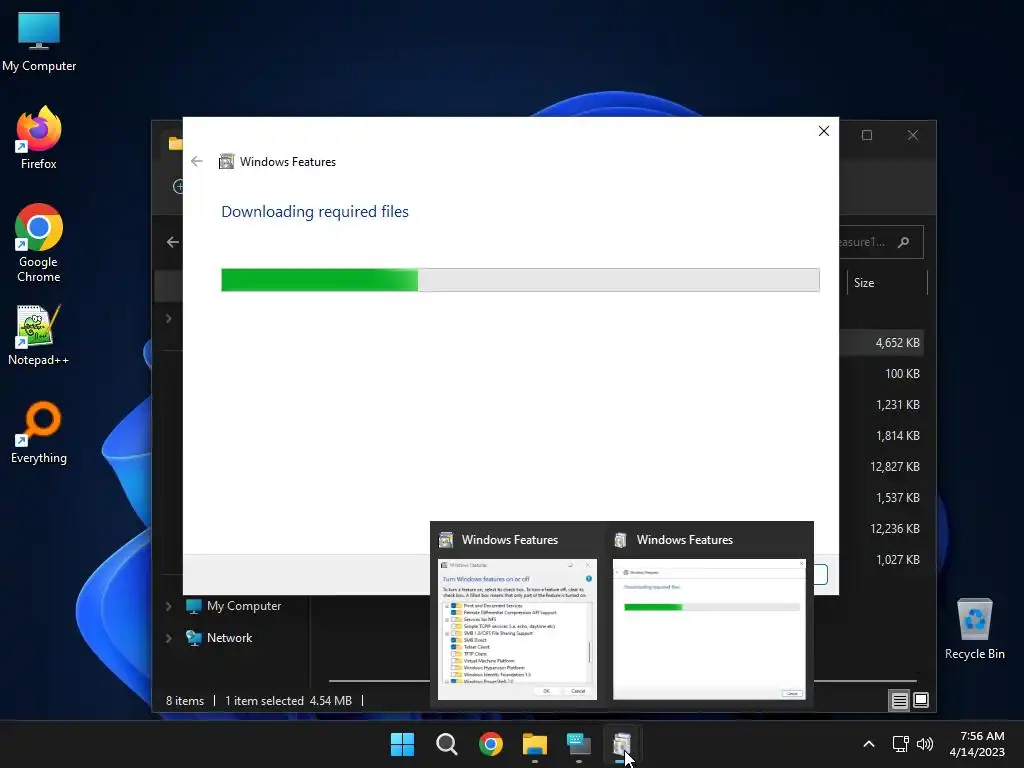The height and width of the screenshot is (768, 1024).
Task: Select Network in navigation tree
Action: [219, 638]
